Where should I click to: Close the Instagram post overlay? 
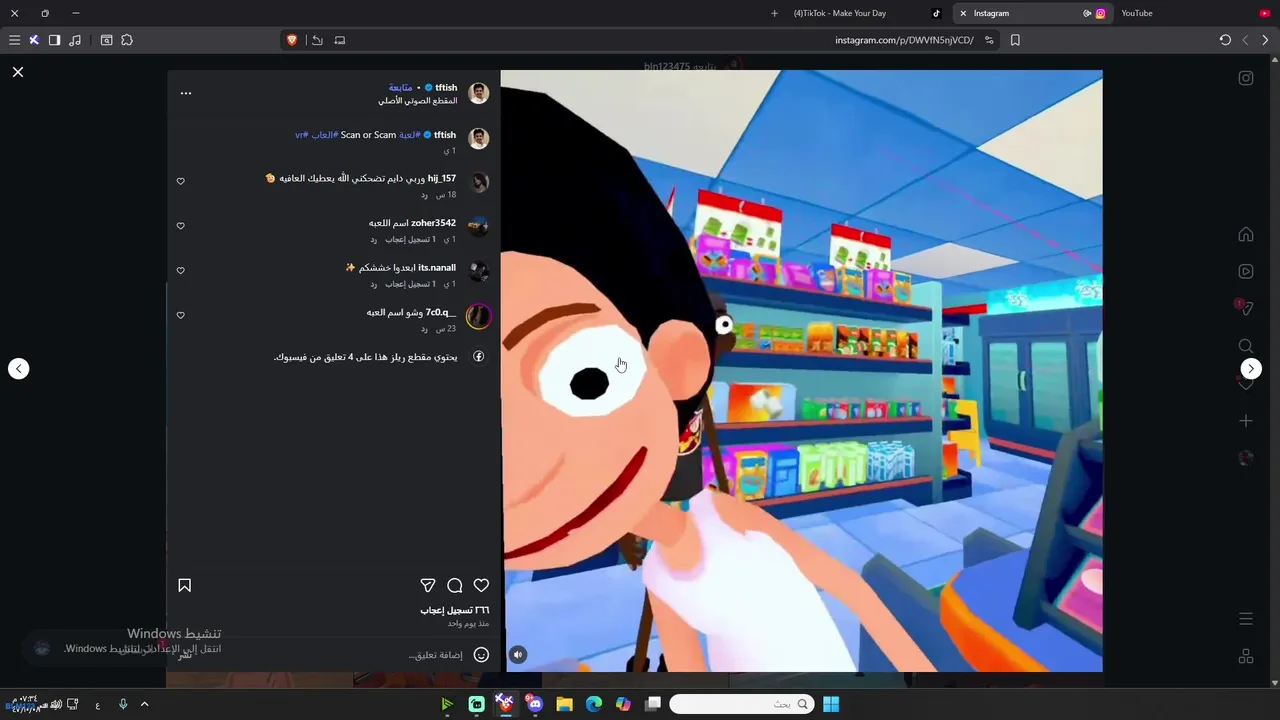click(18, 72)
